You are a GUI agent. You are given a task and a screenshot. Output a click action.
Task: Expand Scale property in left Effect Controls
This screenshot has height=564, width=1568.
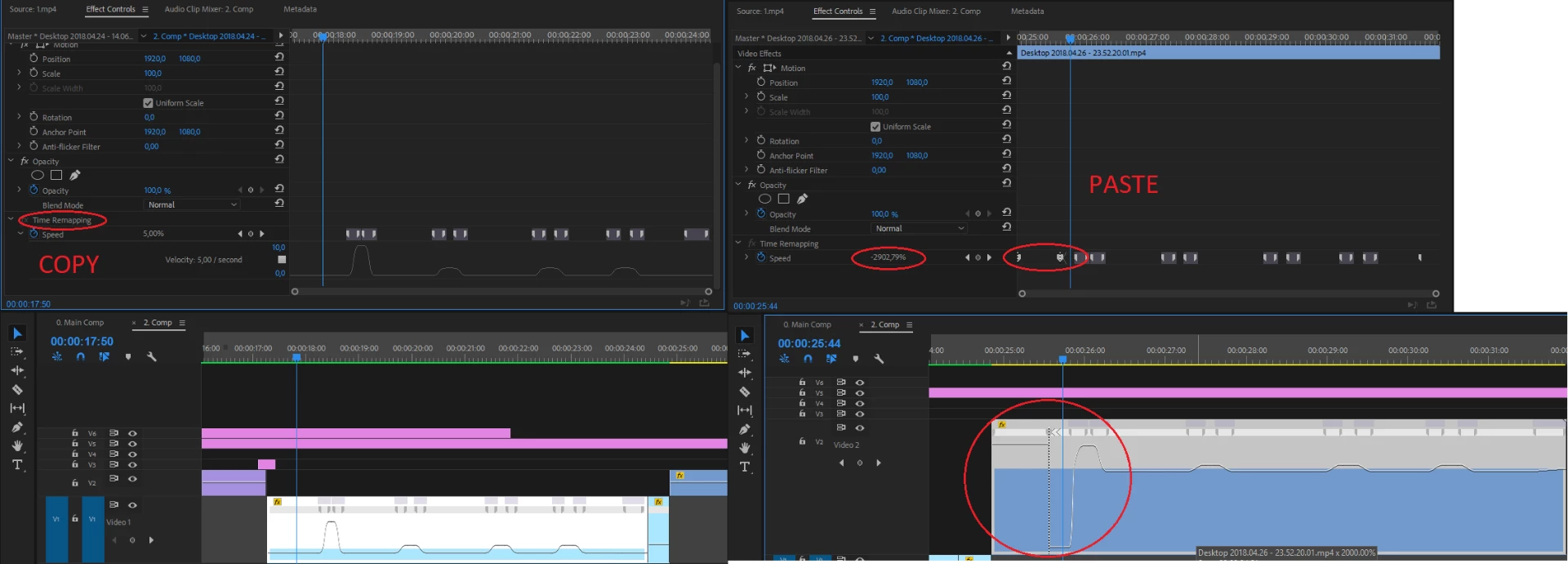(x=20, y=73)
